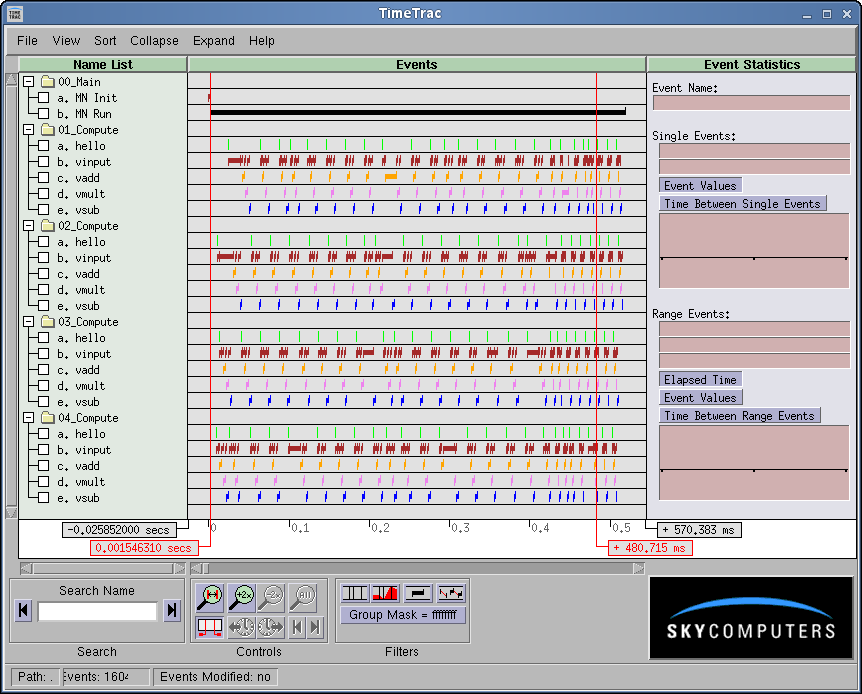Collapse the 03_Compute tree node
The image size is (862, 694).
tap(29, 322)
